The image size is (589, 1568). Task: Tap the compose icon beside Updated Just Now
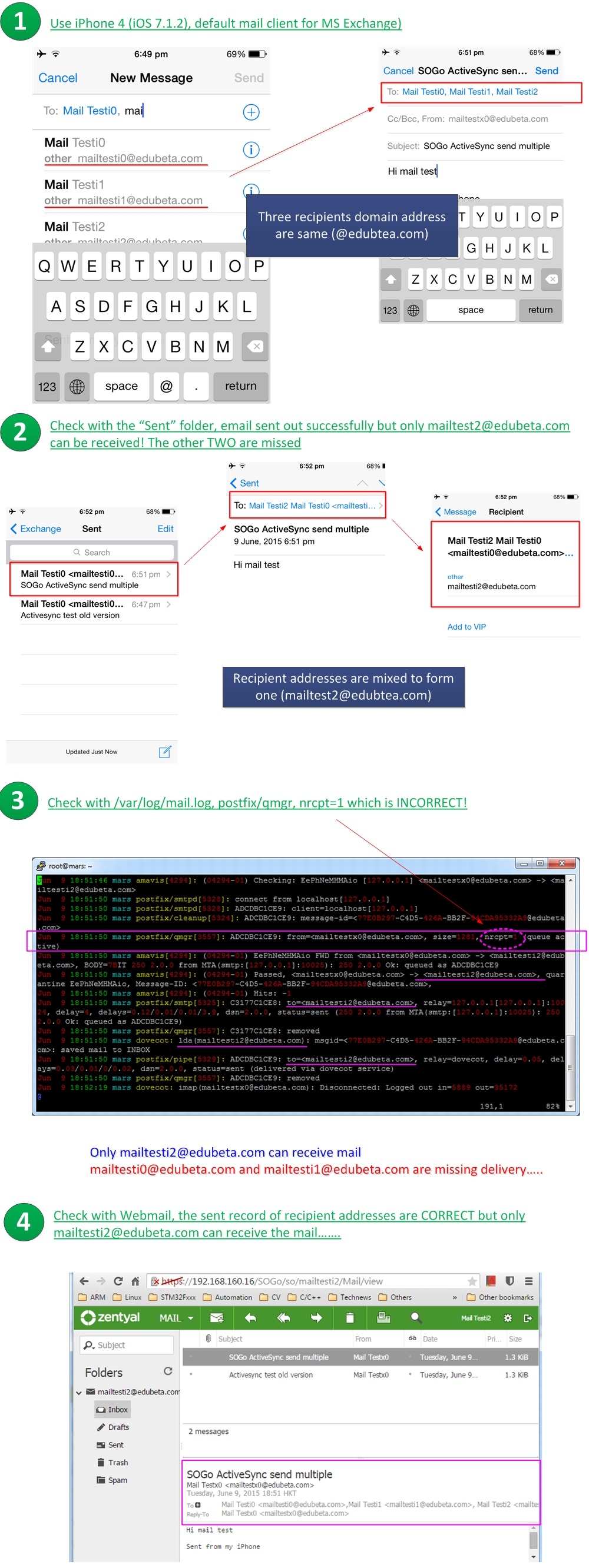coord(164,752)
